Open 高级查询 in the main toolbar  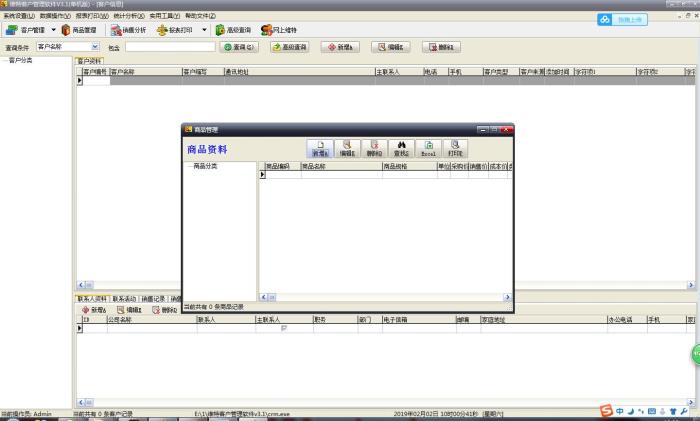pyautogui.click(x=234, y=30)
